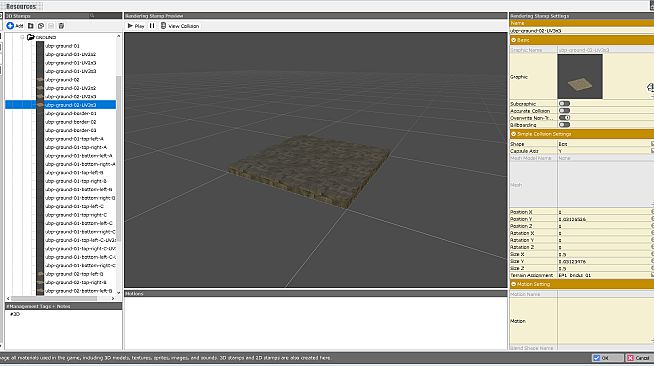The image size is (654, 366).
Task: Select ubp-ground-01-bottom-left-C in the tree
Action: [x=78, y=223]
